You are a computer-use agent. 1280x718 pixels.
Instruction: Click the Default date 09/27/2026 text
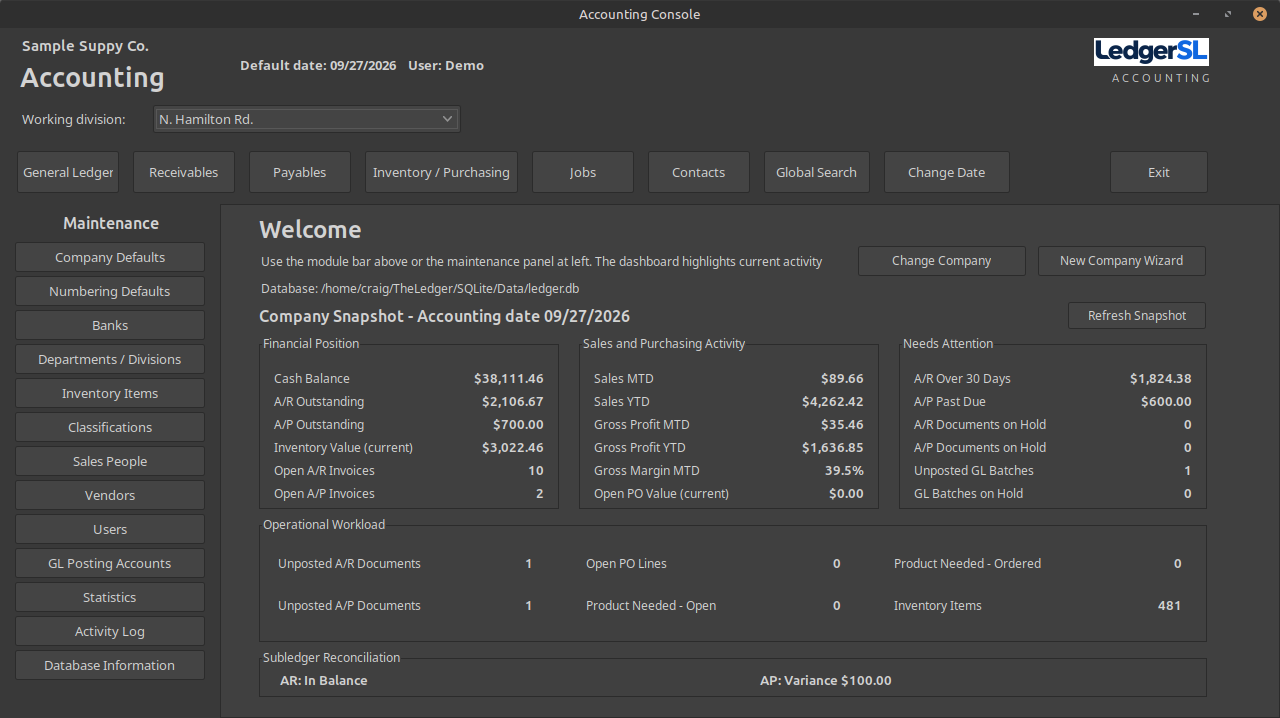(x=318, y=66)
